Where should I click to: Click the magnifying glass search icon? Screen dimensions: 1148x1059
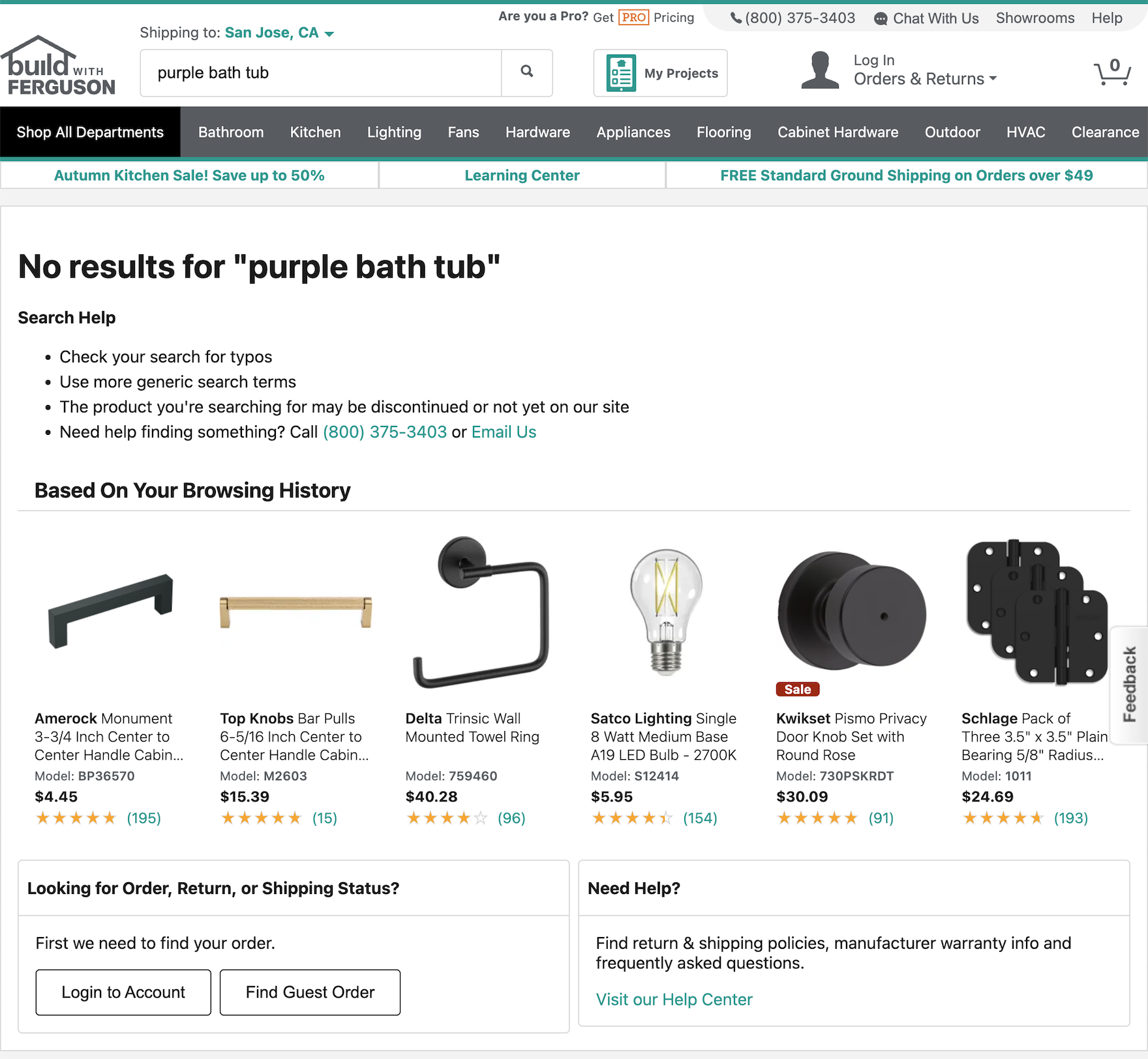[527, 72]
